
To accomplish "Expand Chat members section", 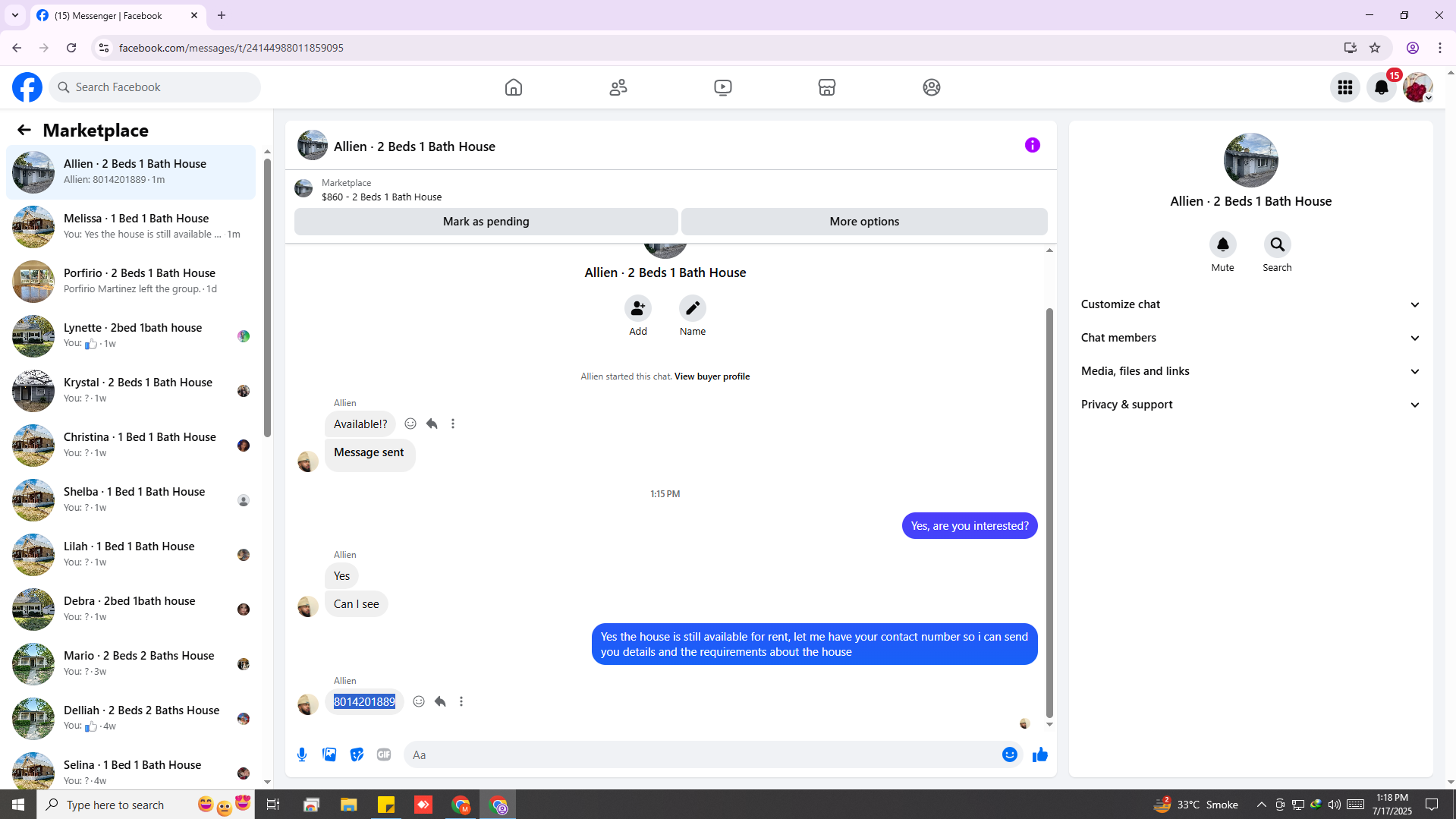I will [x=1250, y=338].
